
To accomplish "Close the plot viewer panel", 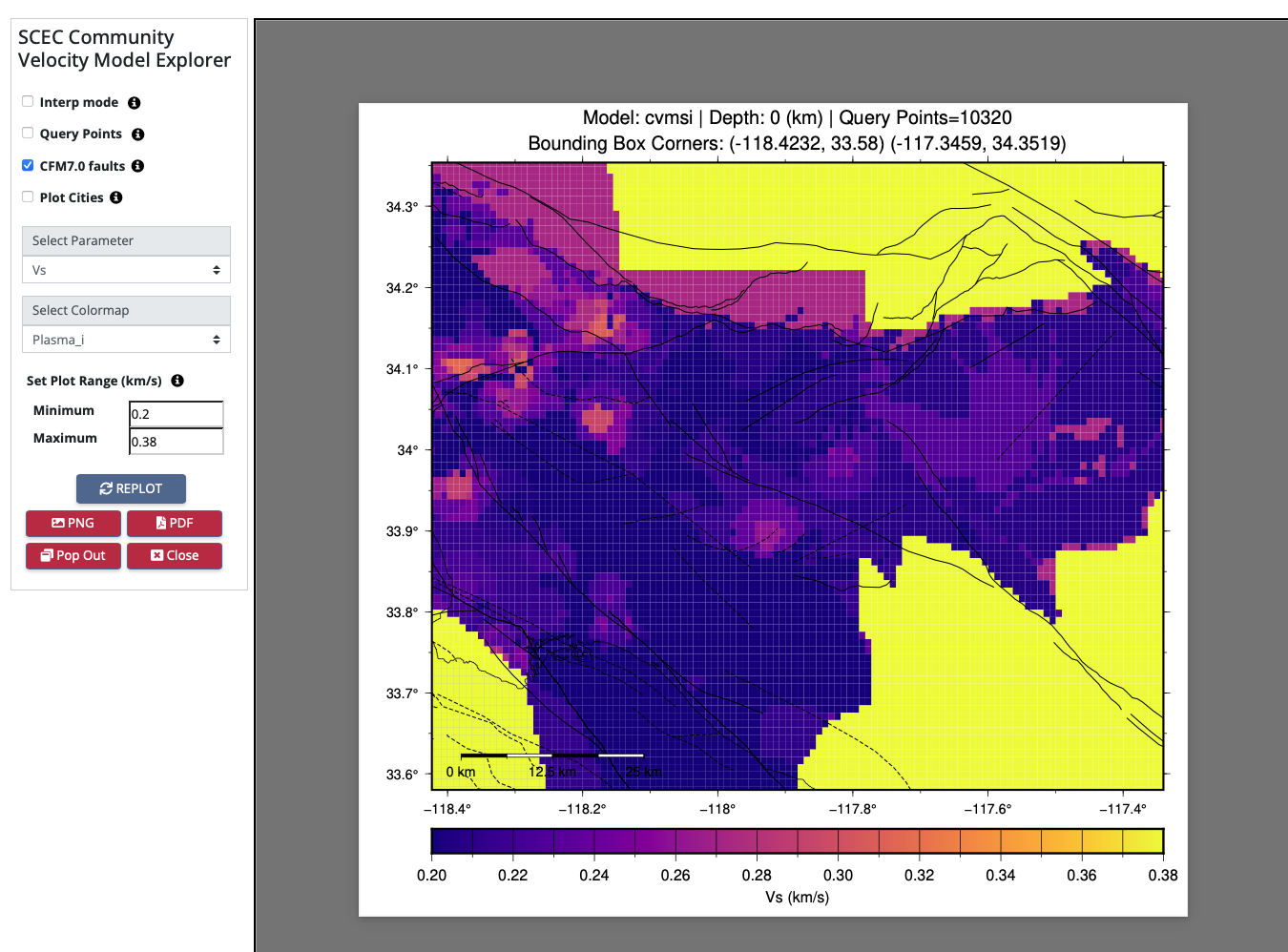I will click(x=175, y=555).
